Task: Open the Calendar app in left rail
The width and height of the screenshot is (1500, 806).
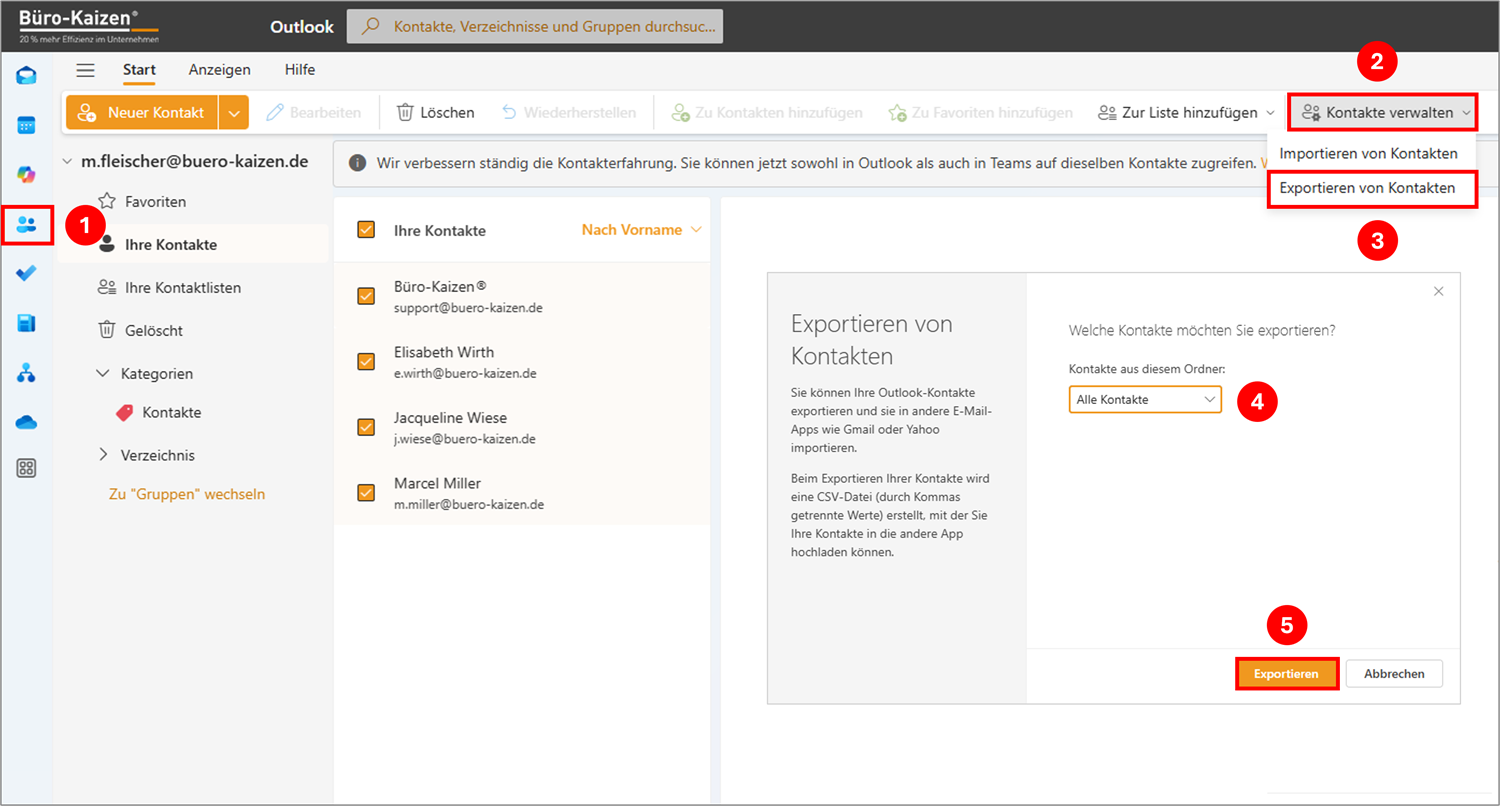Action: tap(27, 126)
